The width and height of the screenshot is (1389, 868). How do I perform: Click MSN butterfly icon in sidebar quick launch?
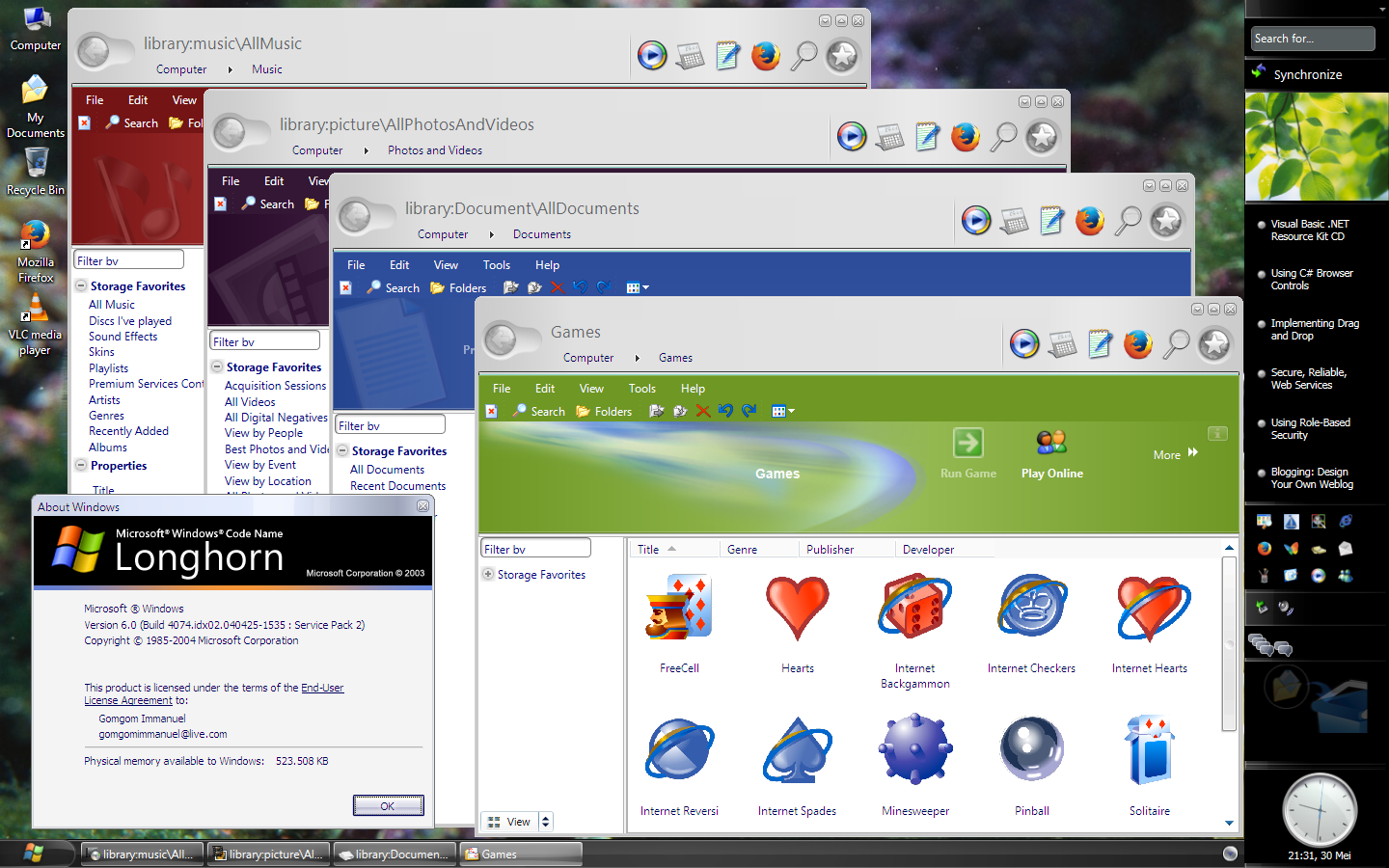point(1292,549)
